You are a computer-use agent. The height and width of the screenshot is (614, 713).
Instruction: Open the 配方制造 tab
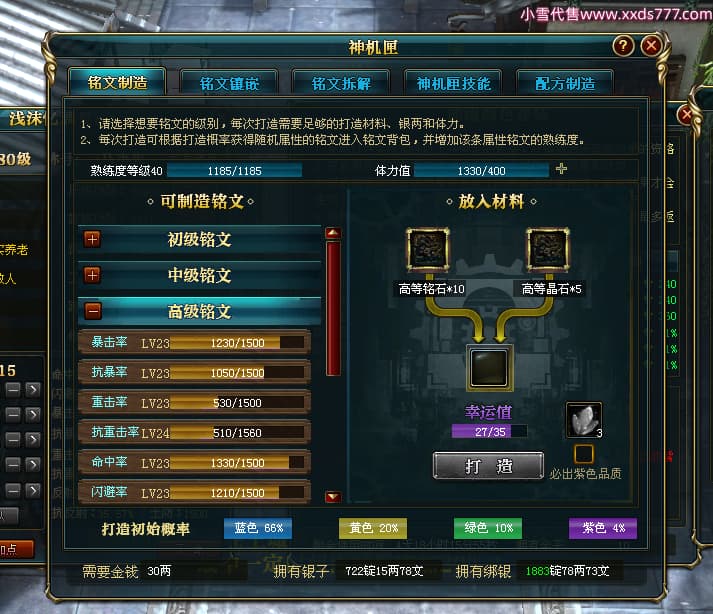click(565, 83)
